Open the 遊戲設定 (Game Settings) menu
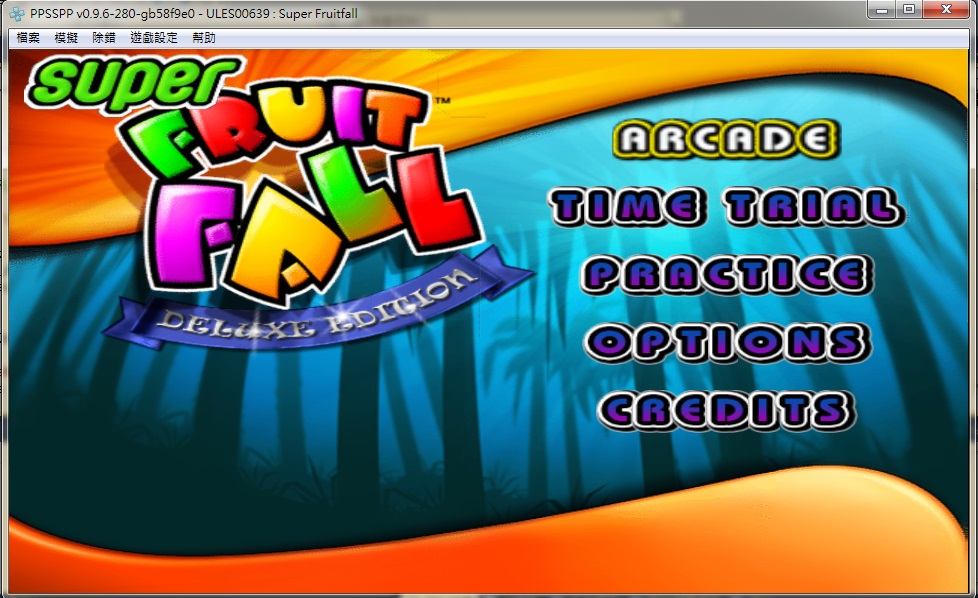This screenshot has width=978, height=598. coord(153,38)
